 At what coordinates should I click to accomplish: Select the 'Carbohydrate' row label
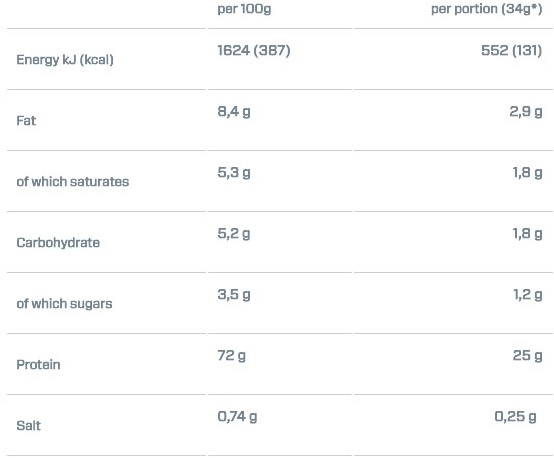(x=58, y=243)
